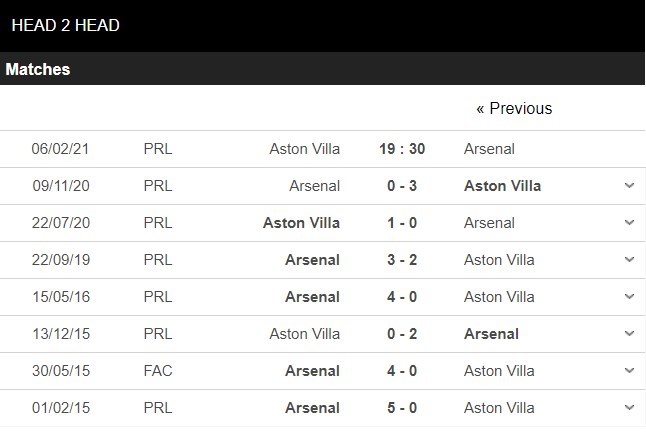Click the 13/12/15 match date
Screen dimensions: 646x433
60,334
